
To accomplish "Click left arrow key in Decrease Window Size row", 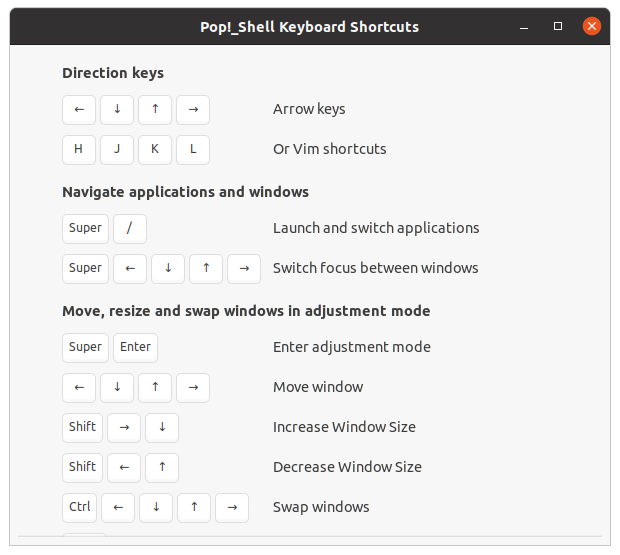I will (x=124, y=467).
